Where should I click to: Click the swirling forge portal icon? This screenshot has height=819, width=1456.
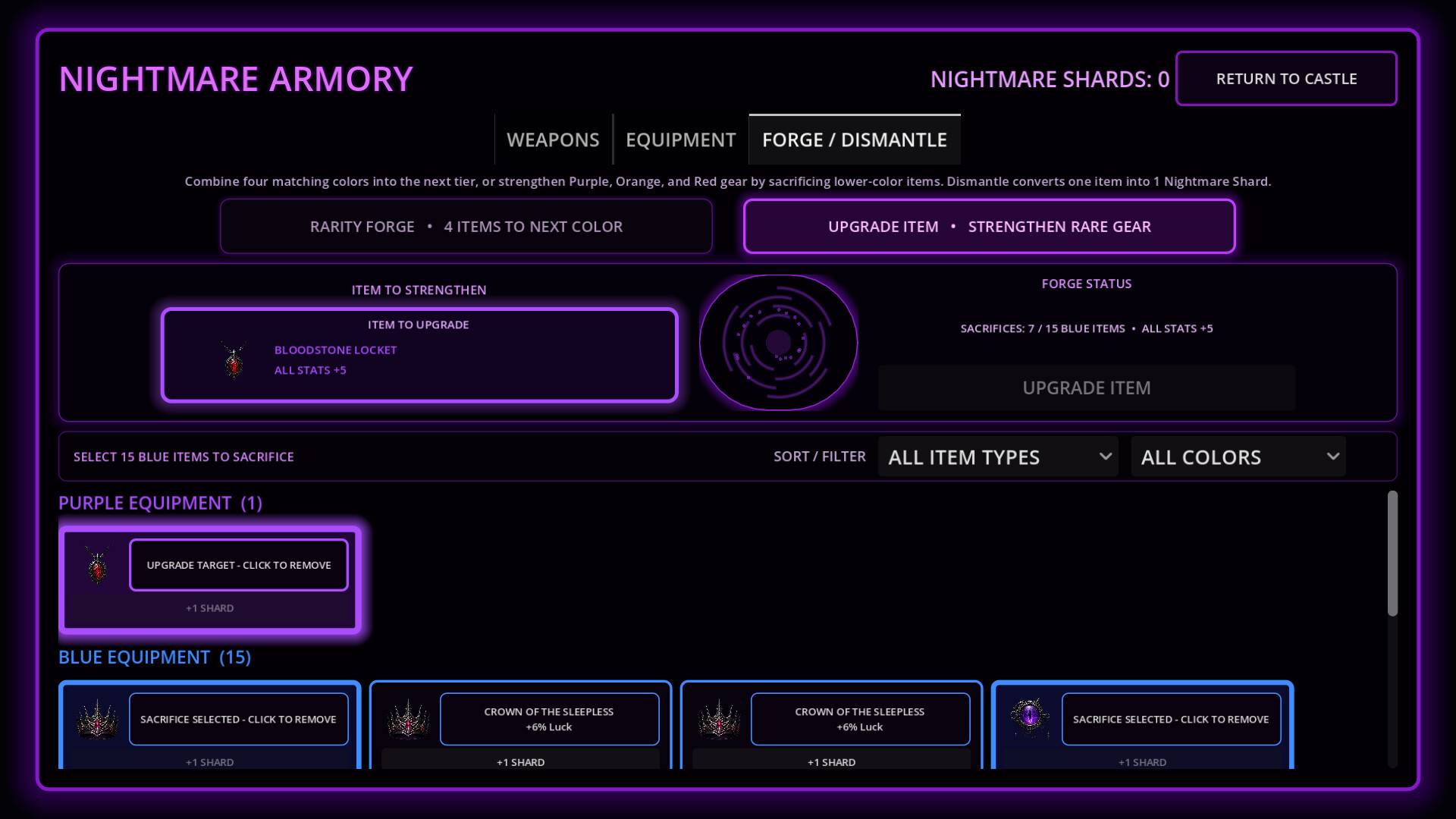coord(778,343)
